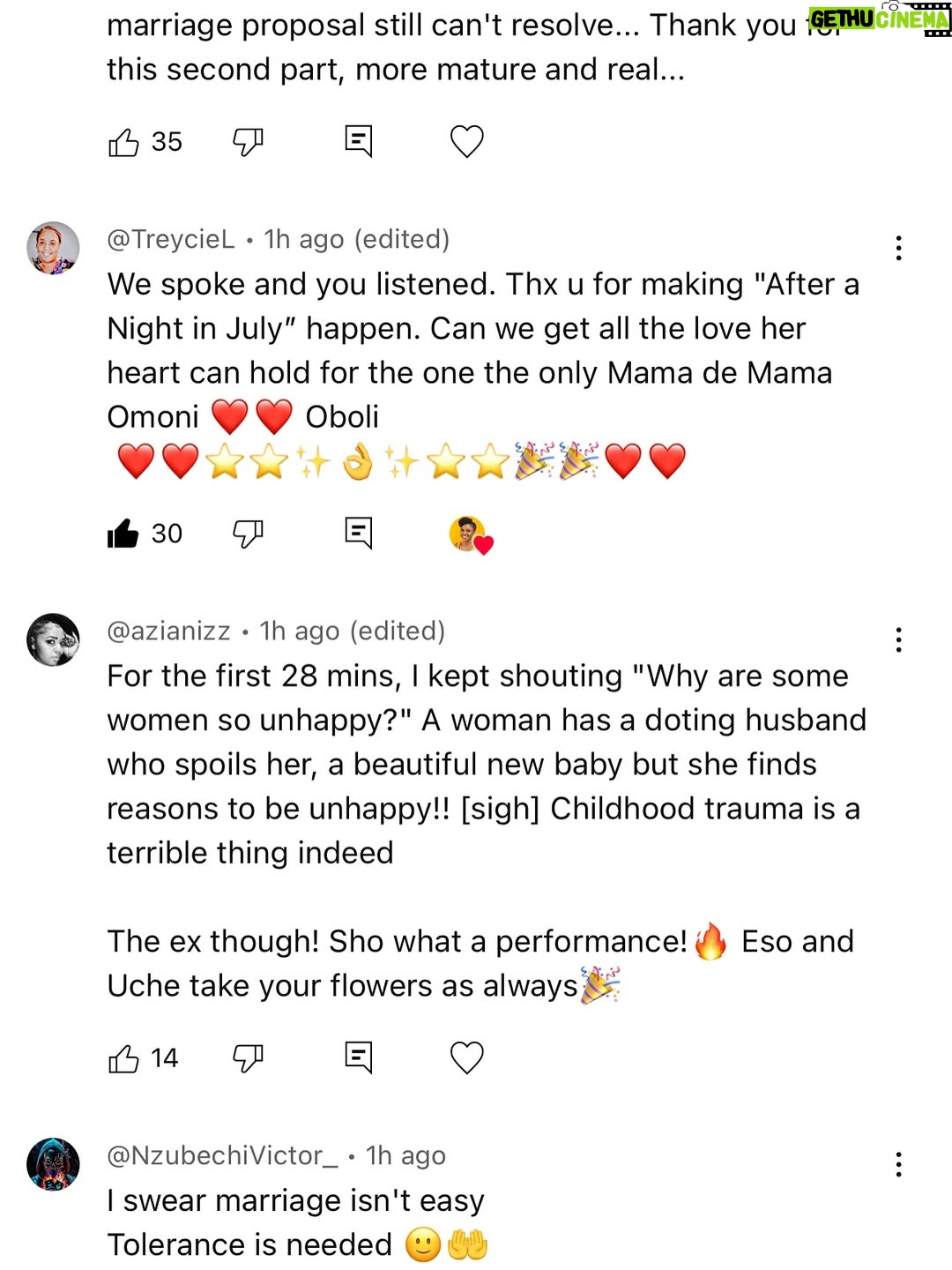This screenshot has height=1270, width=952.
Task: Like the @azianizz comment with 14 likes
Action: point(123,1058)
